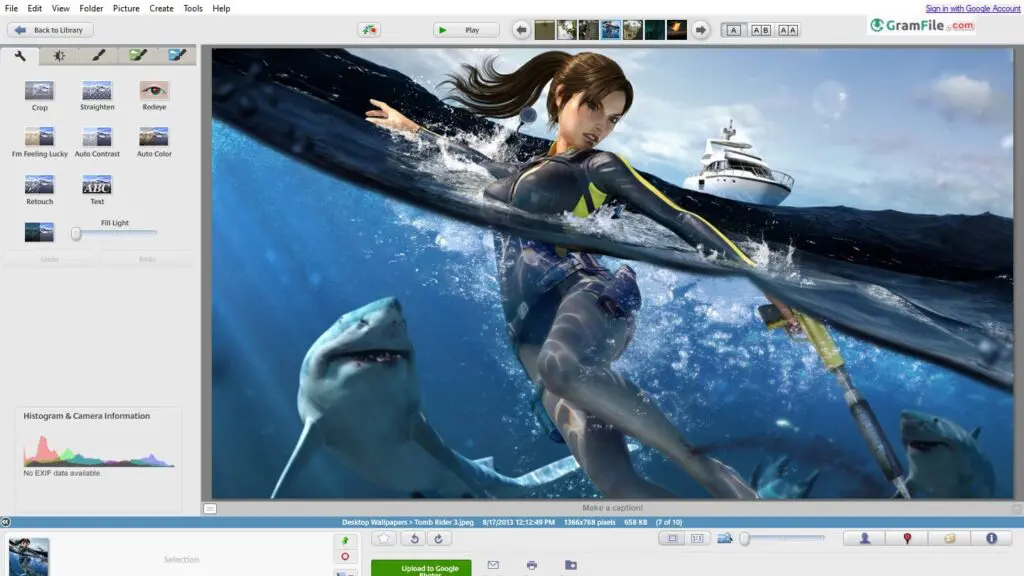Viewport: 1024px width, 576px height.
Task: Select fit photo view icon
Action: 672,538
